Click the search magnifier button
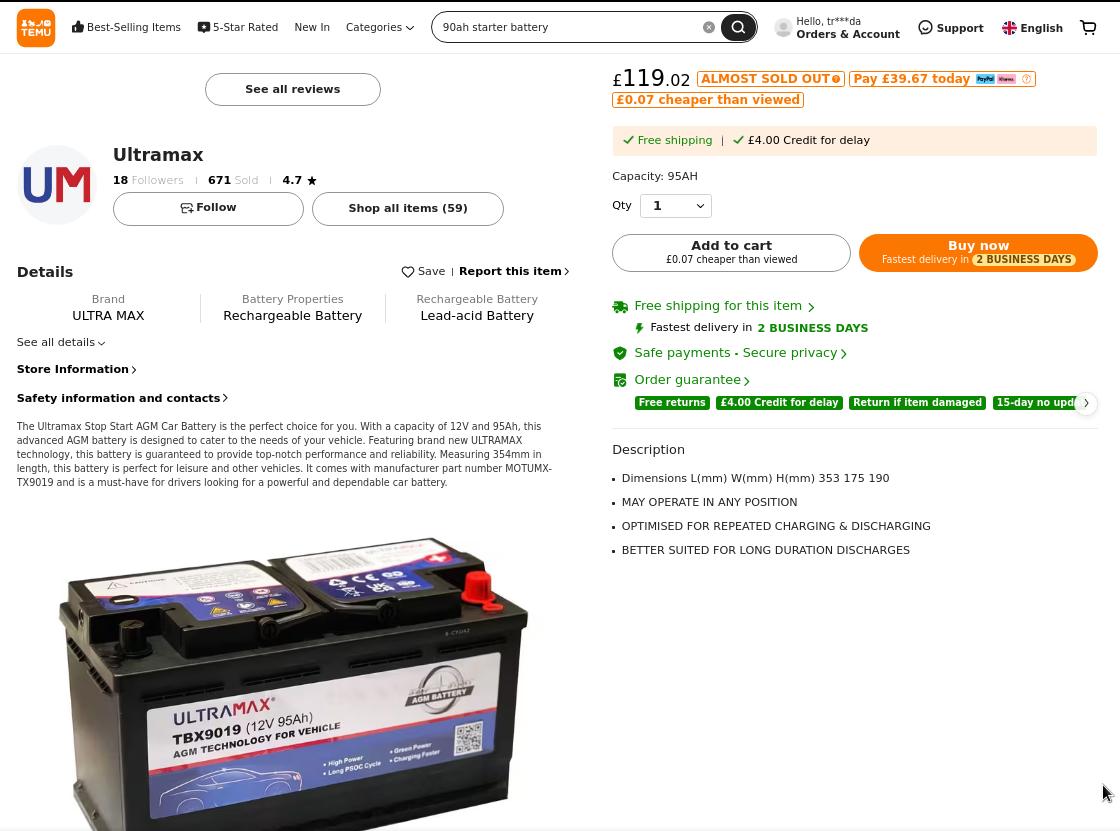Image resolution: width=1120 pixels, height=831 pixels. tap(738, 27)
